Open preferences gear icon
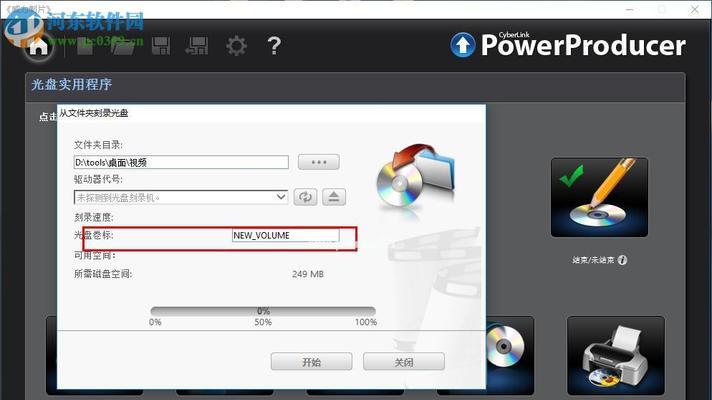 pos(236,46)
